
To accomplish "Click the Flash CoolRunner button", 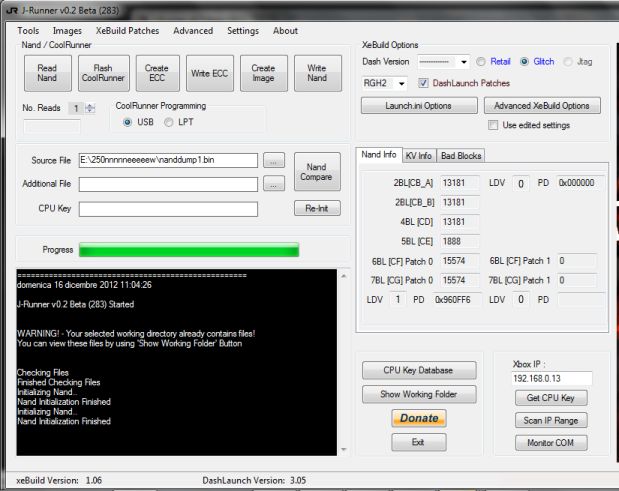I will [x=103, y=73].
